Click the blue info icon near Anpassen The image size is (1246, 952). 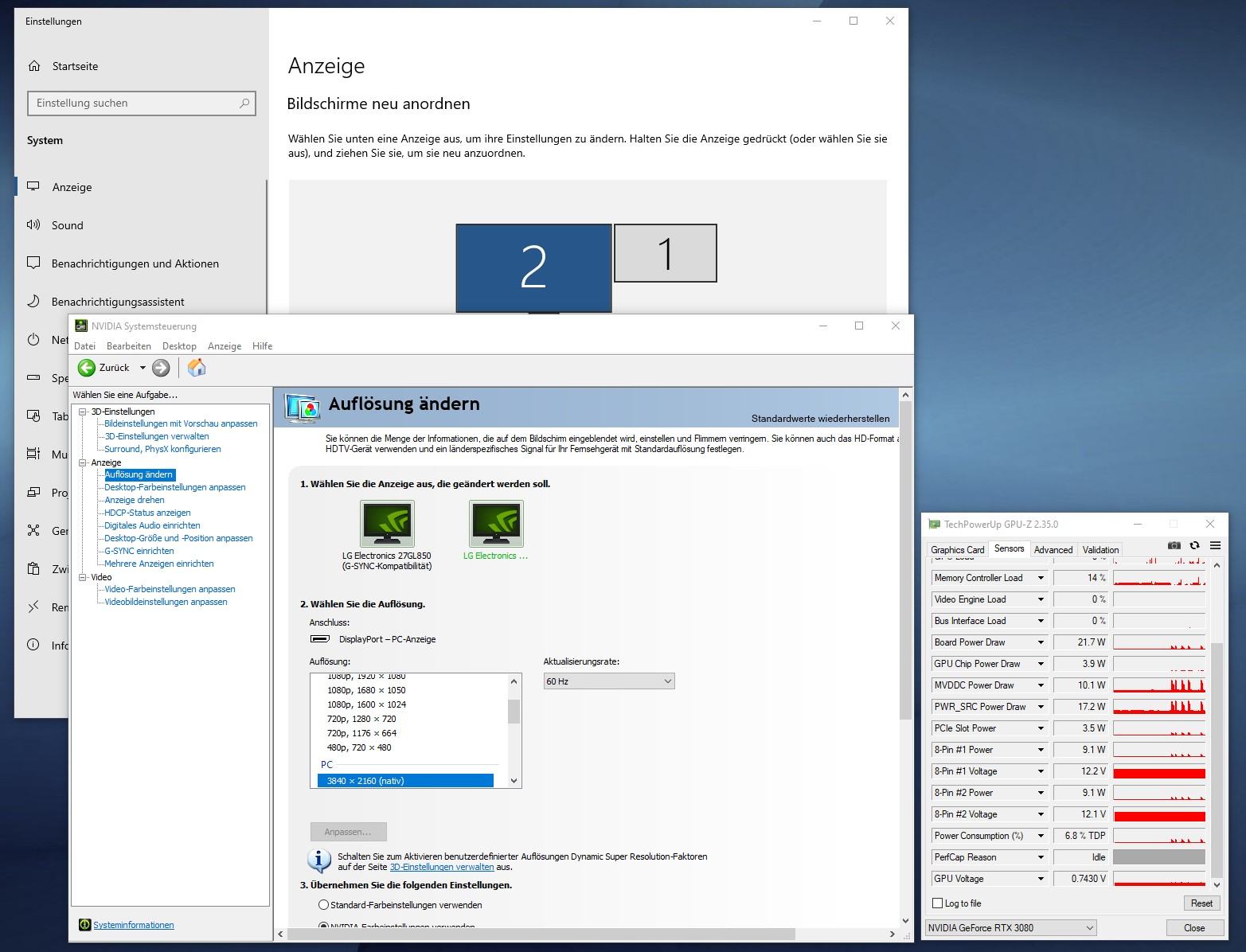[319, 860]
